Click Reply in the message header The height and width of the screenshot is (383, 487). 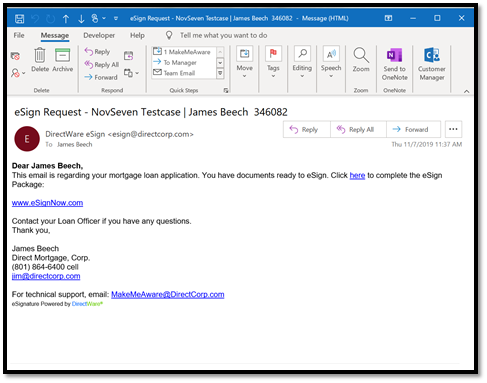306,129
